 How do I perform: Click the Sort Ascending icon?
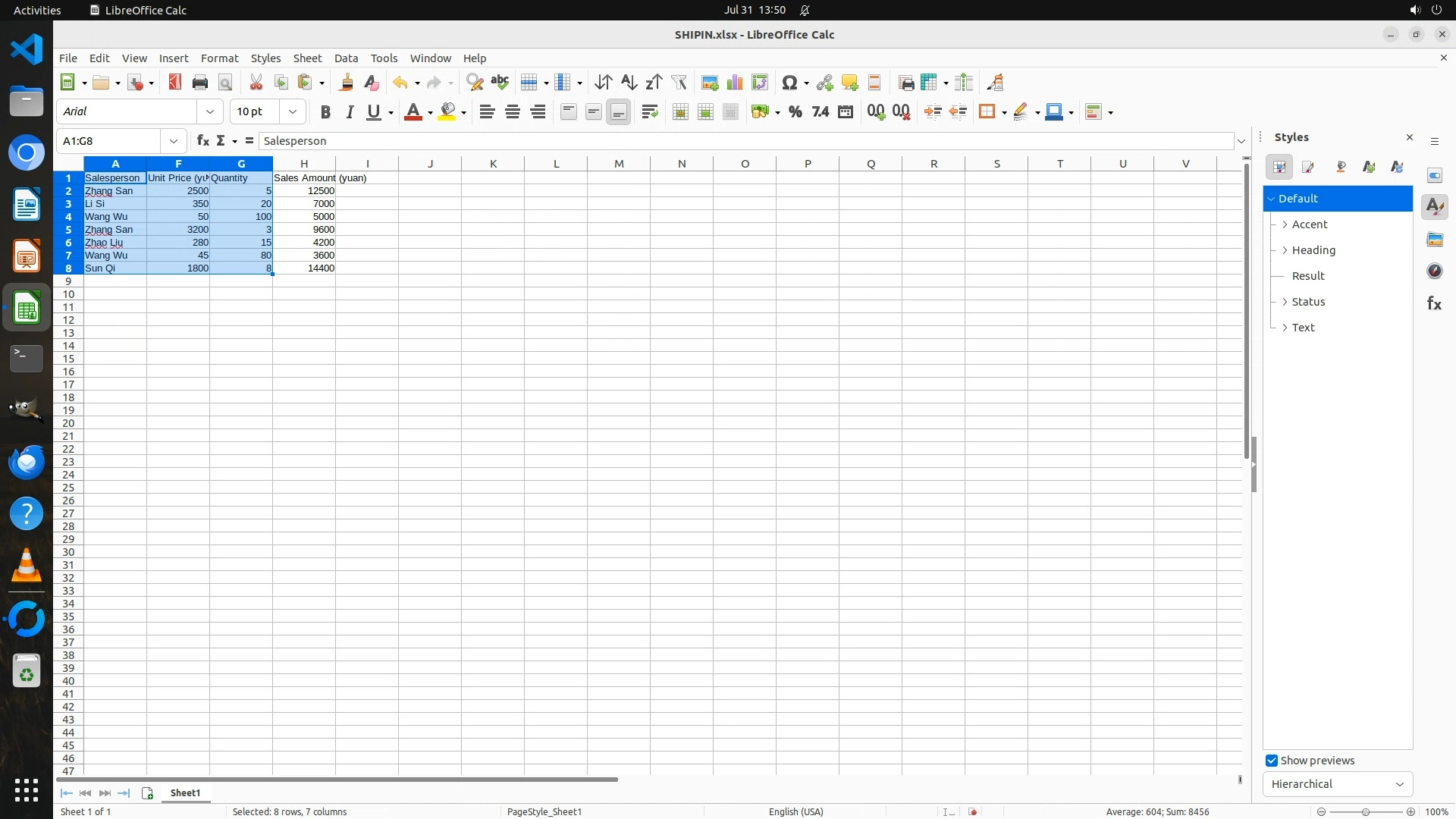(629, 83)
